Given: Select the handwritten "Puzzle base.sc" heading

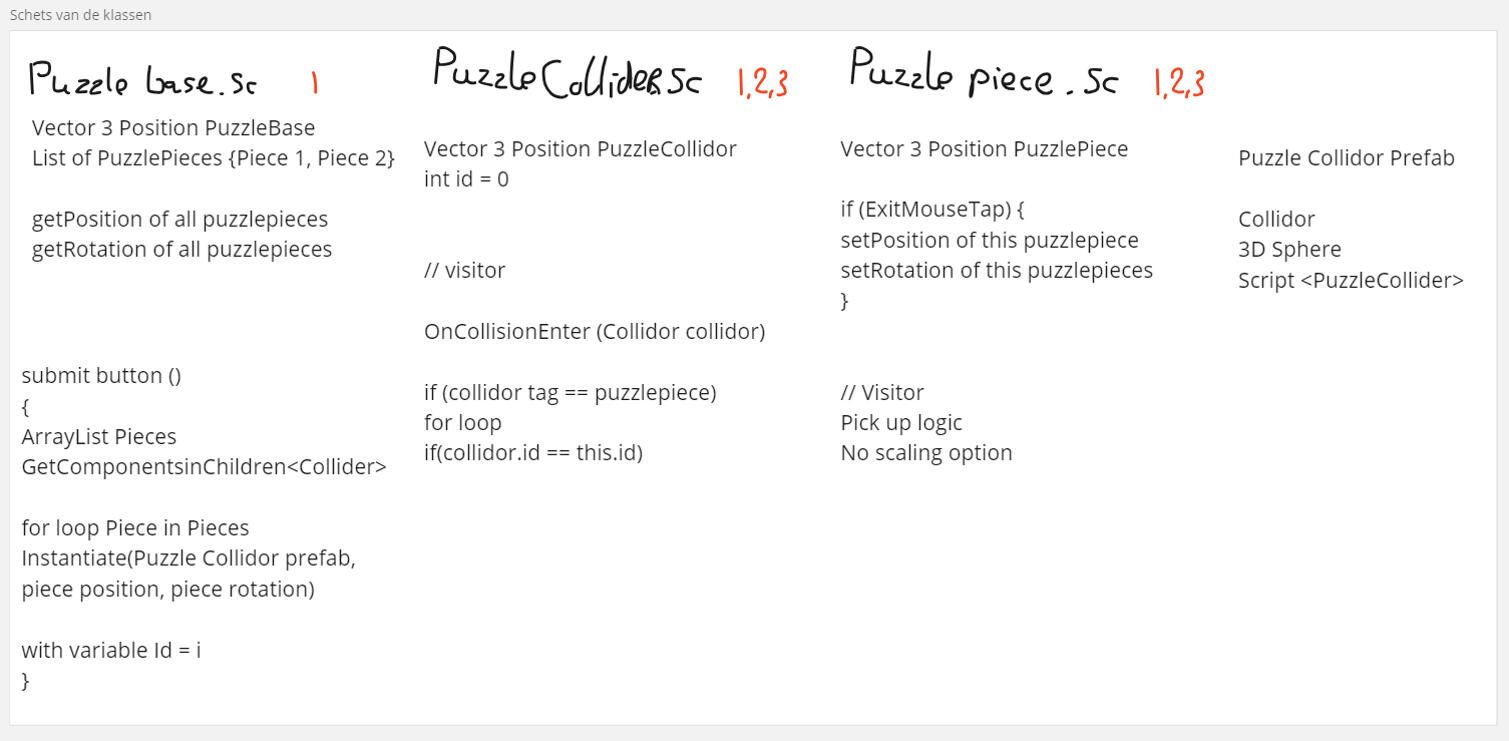Looking at the screenshot, I should pyautogui.click(x=142, y=81).
